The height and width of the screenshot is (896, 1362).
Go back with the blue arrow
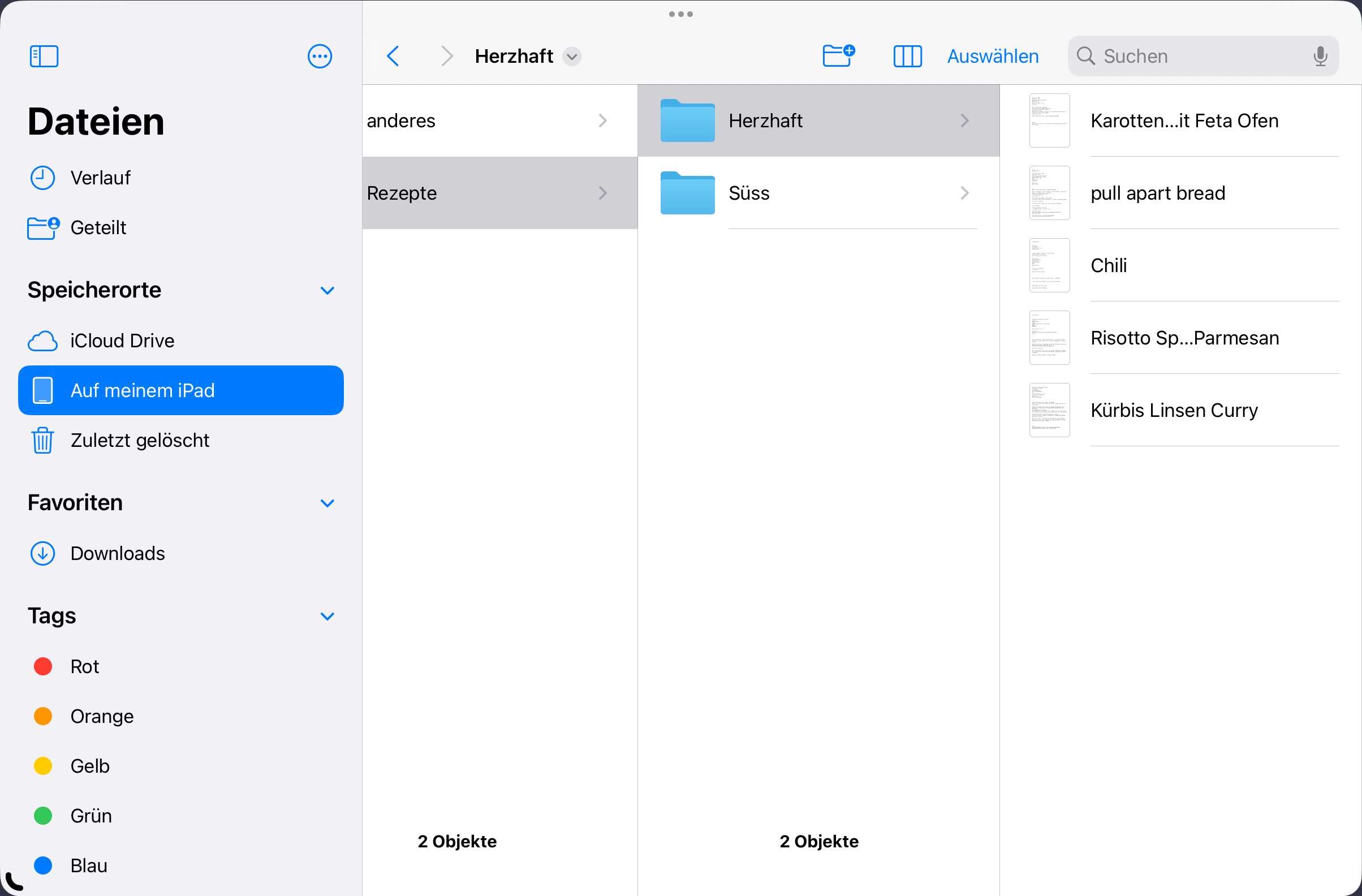(393, 56)
